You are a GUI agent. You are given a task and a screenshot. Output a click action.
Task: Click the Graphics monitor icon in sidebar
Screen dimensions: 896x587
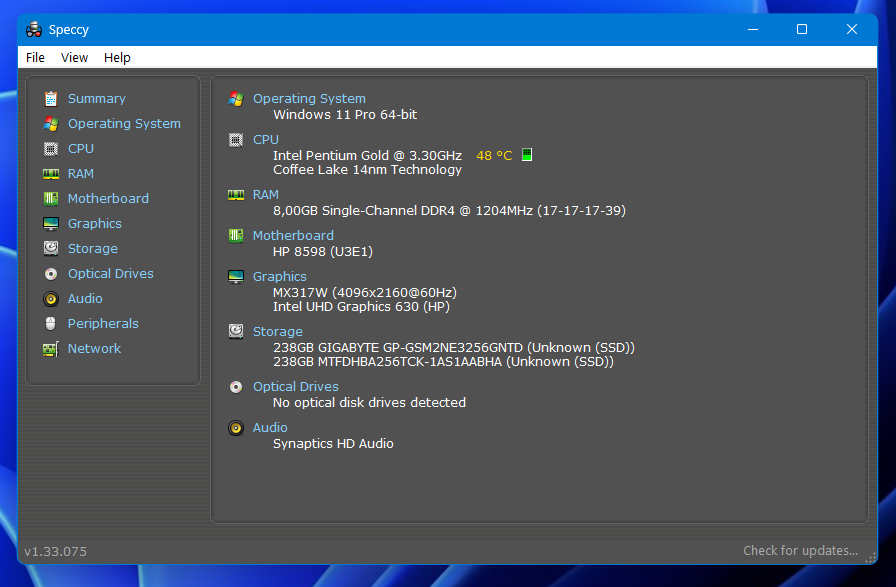click(x=51, y=223)
